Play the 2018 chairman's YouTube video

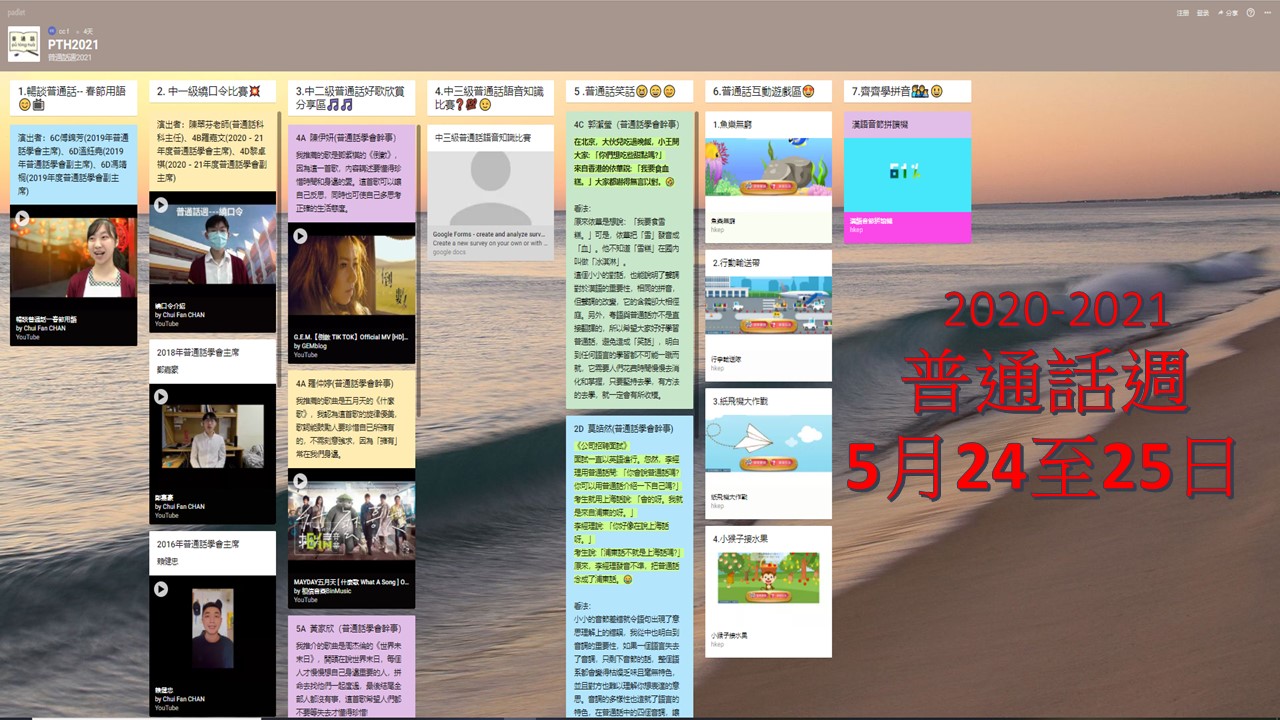point(161,397)
